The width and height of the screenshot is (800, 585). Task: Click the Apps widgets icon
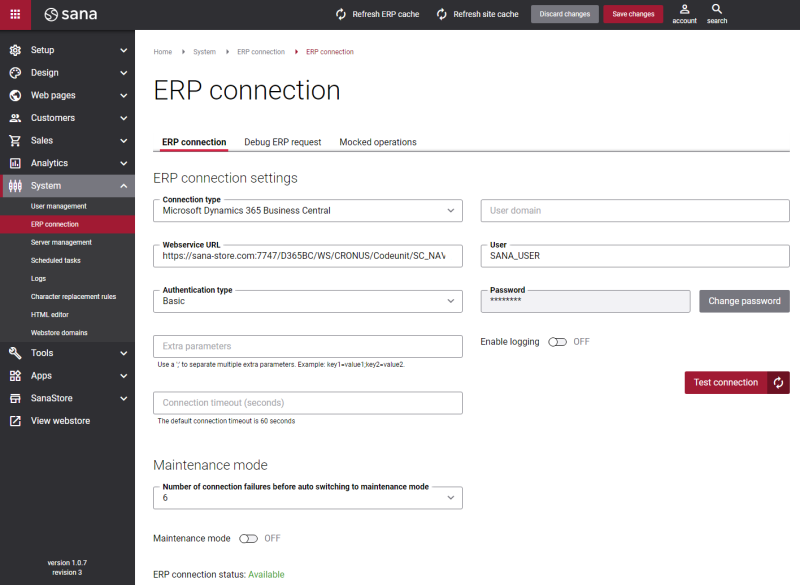tap(15, 376)
